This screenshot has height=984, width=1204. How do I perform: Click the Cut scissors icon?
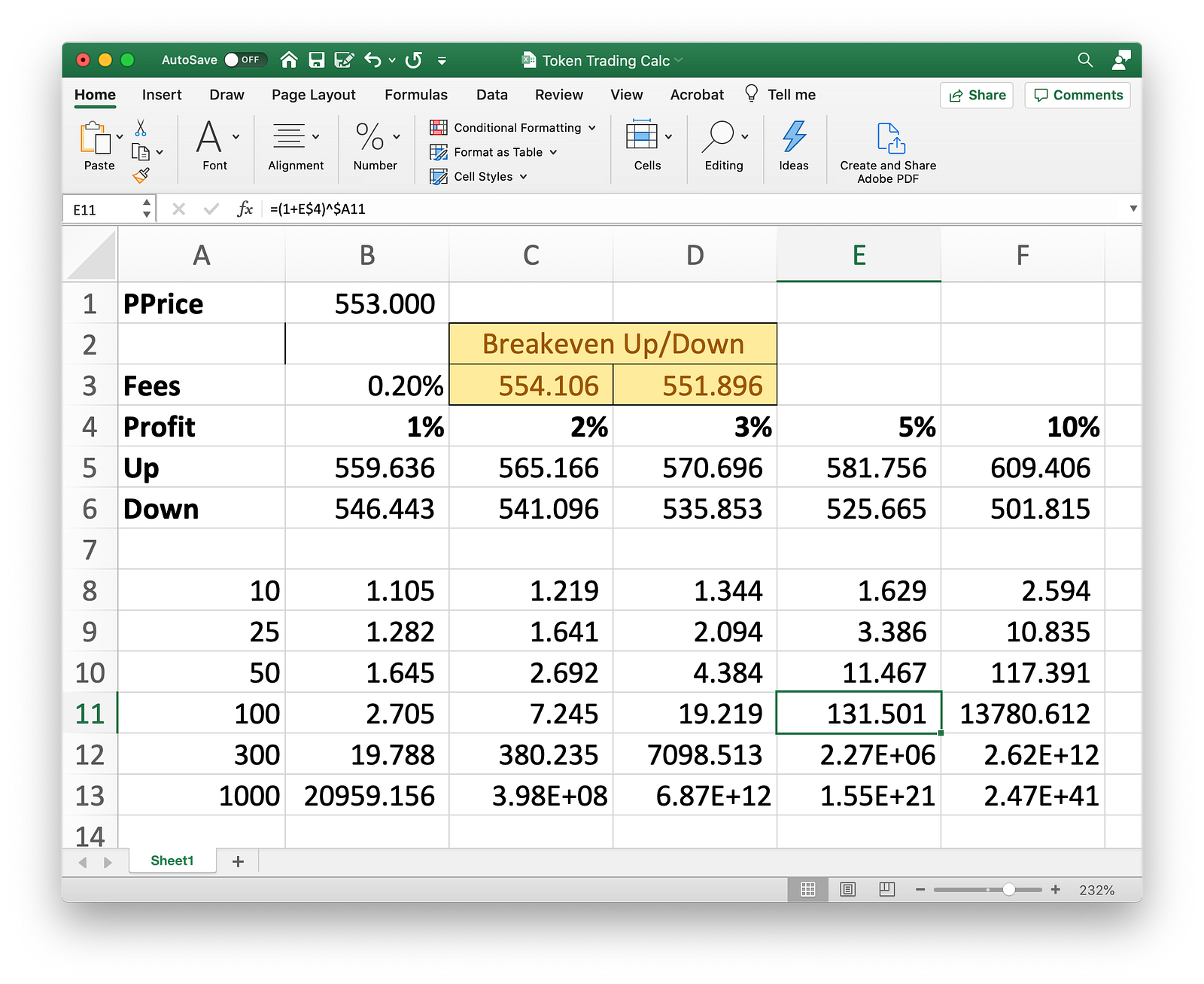[x=141, y=127]
